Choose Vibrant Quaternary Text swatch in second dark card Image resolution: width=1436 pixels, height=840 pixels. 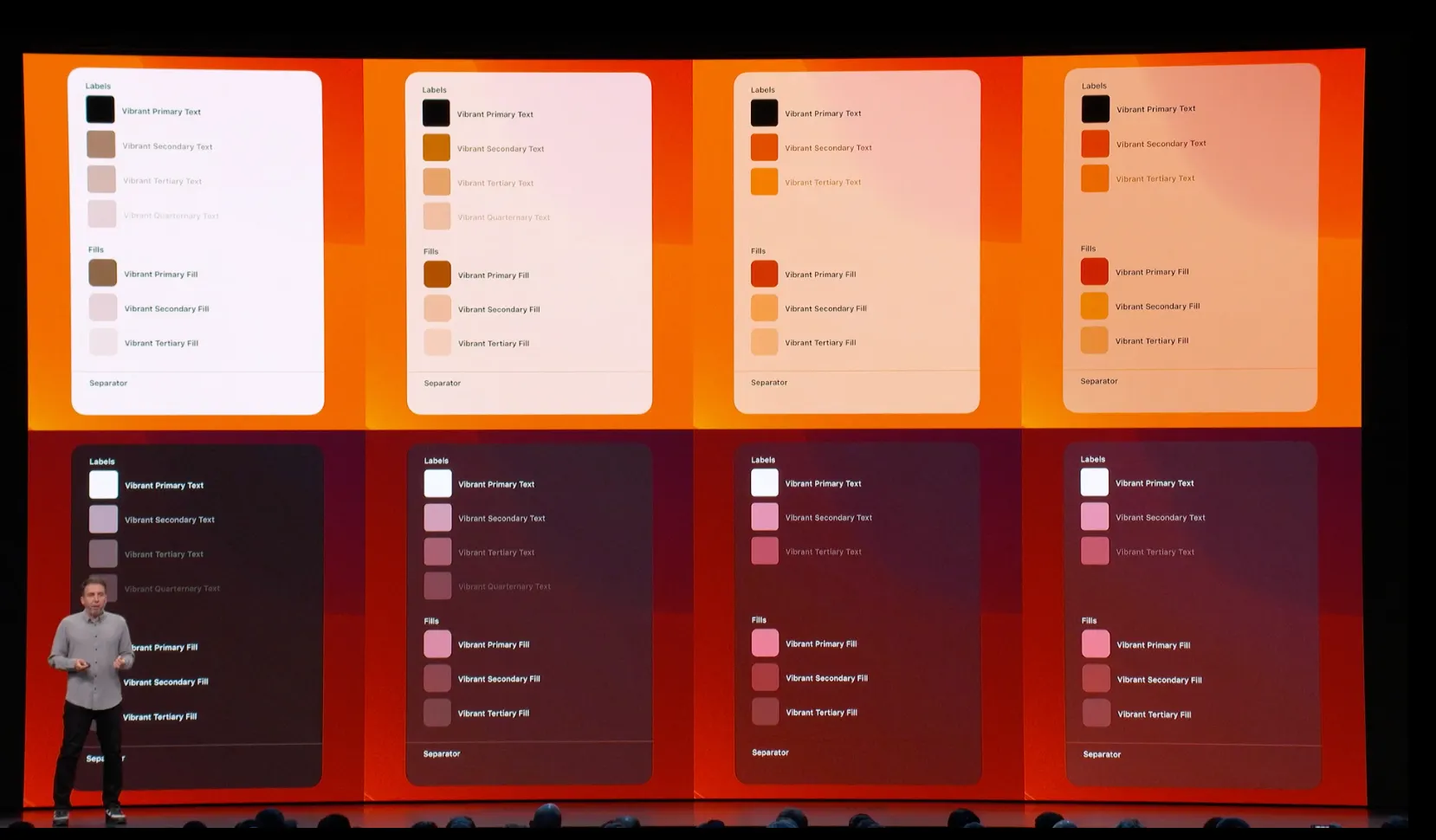437,586
